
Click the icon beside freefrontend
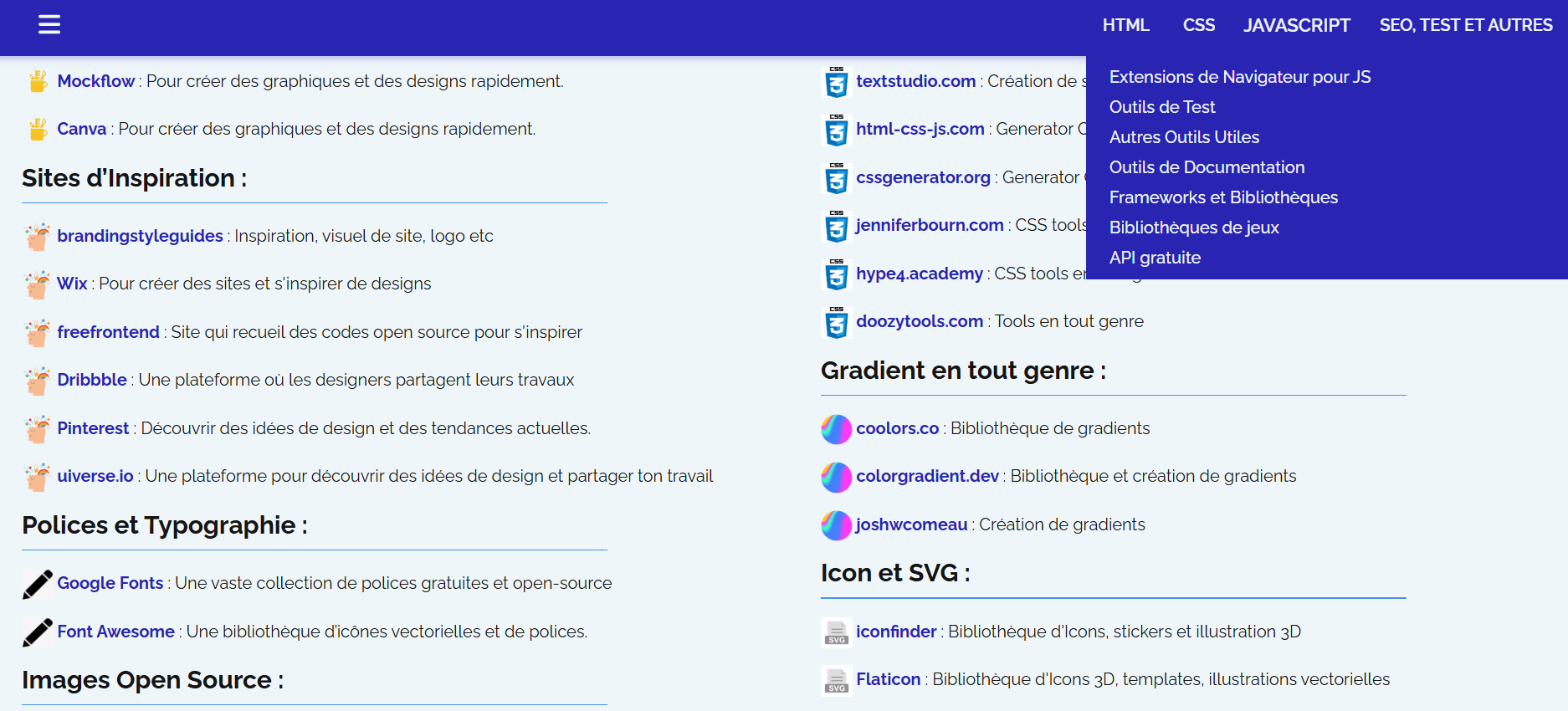pyautogui.click(x=38, y=333)
